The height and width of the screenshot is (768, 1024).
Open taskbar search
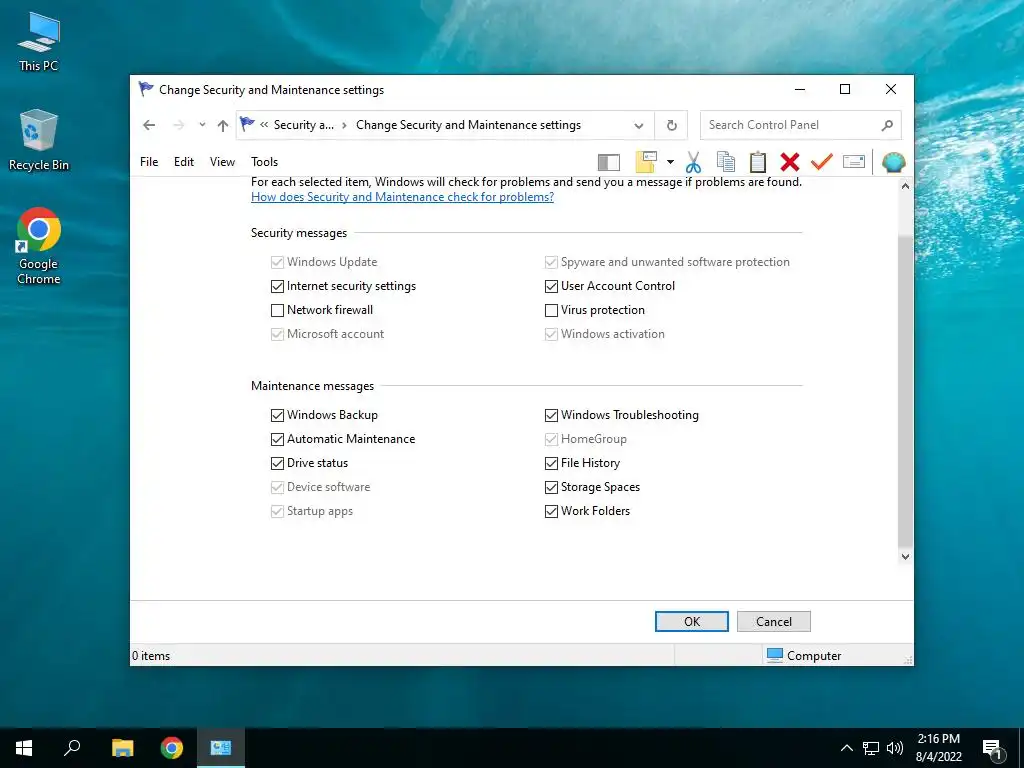coord(72,748)
